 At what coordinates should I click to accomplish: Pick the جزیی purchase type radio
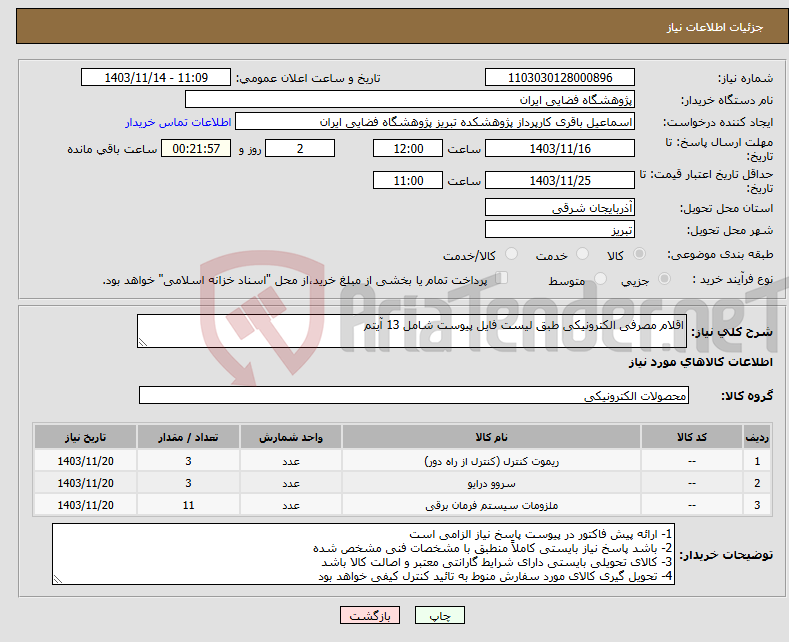coord(667,281)
